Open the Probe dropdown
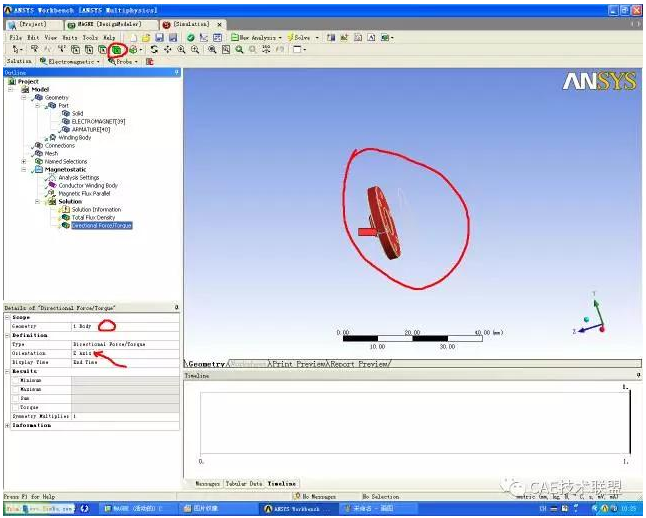The height and width of the screenshot is (518, 646). pyautogui.click(x=123, y=62)
